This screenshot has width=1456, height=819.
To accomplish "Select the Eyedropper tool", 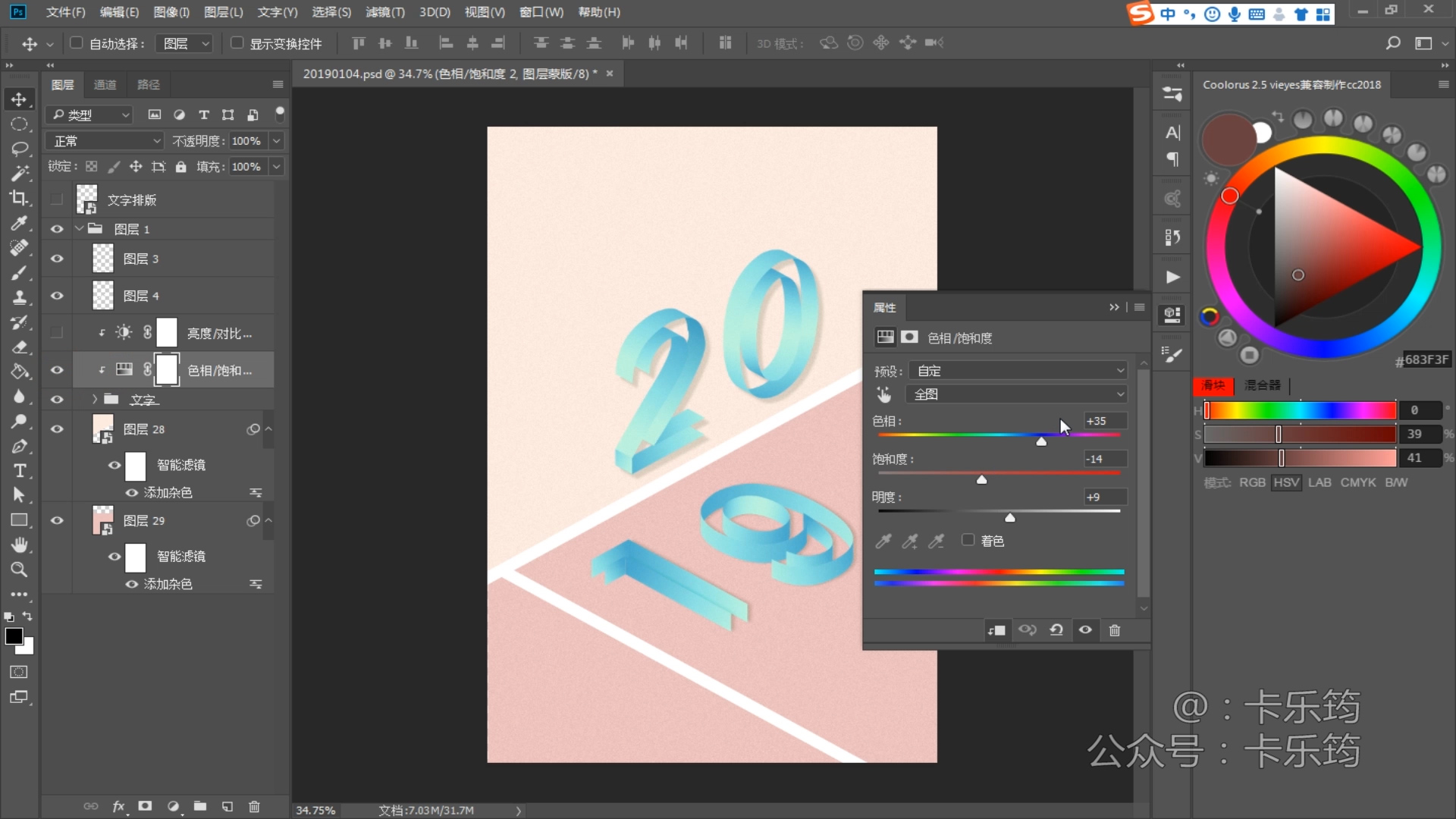I will pyautogui.click(x=19, y=223).
